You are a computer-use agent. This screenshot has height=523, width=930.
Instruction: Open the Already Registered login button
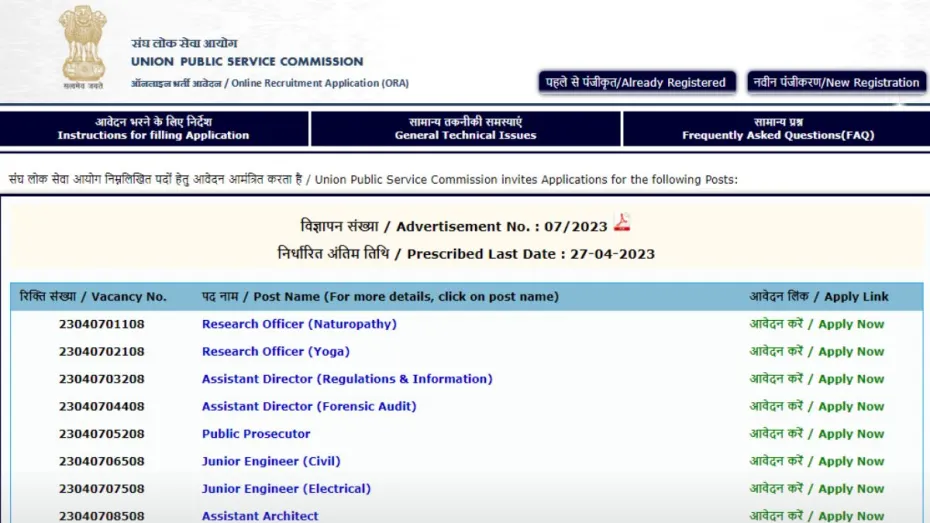coord(637,83)
